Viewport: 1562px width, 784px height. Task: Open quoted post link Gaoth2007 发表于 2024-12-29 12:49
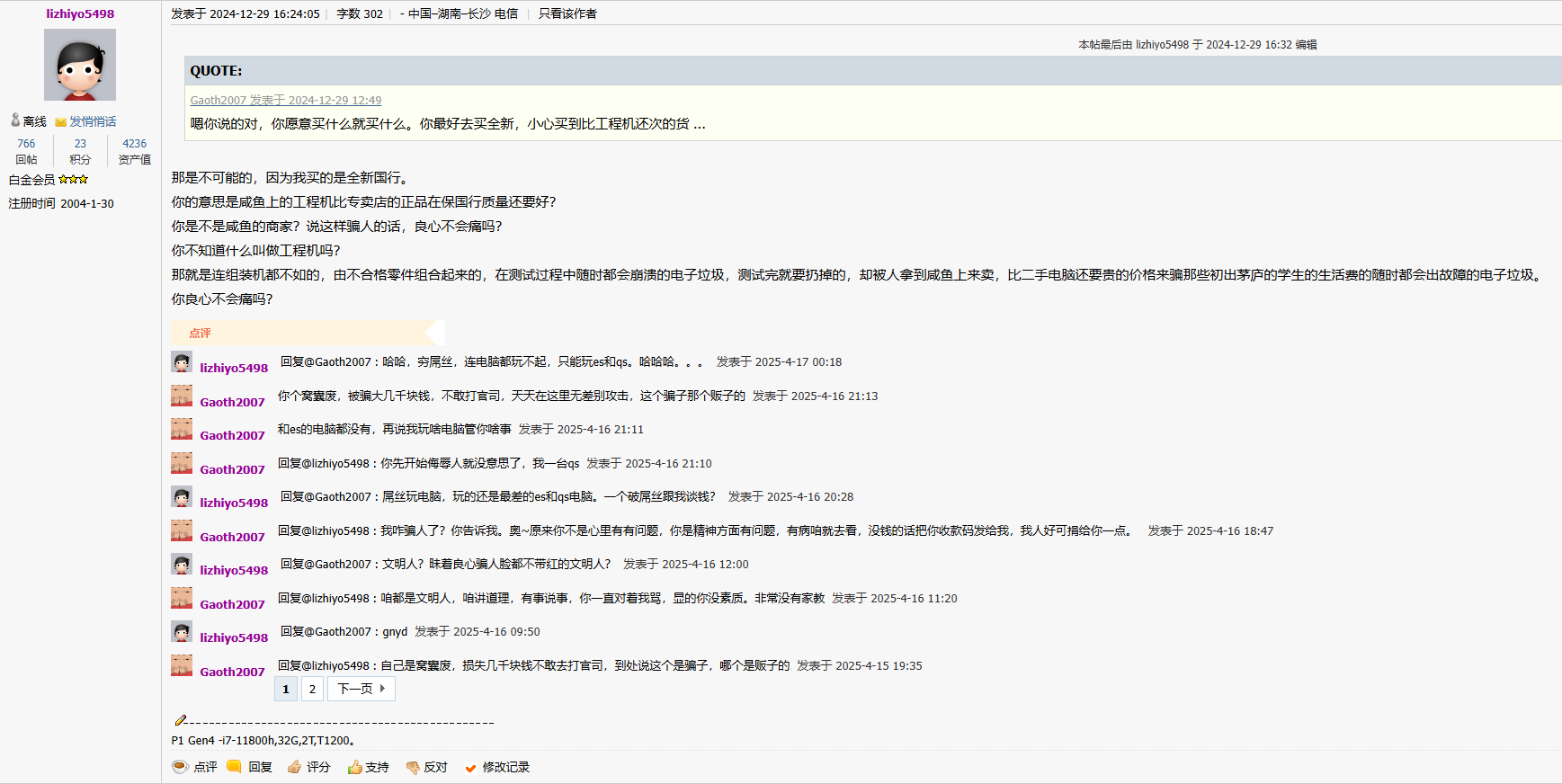[x=286, y=100]
